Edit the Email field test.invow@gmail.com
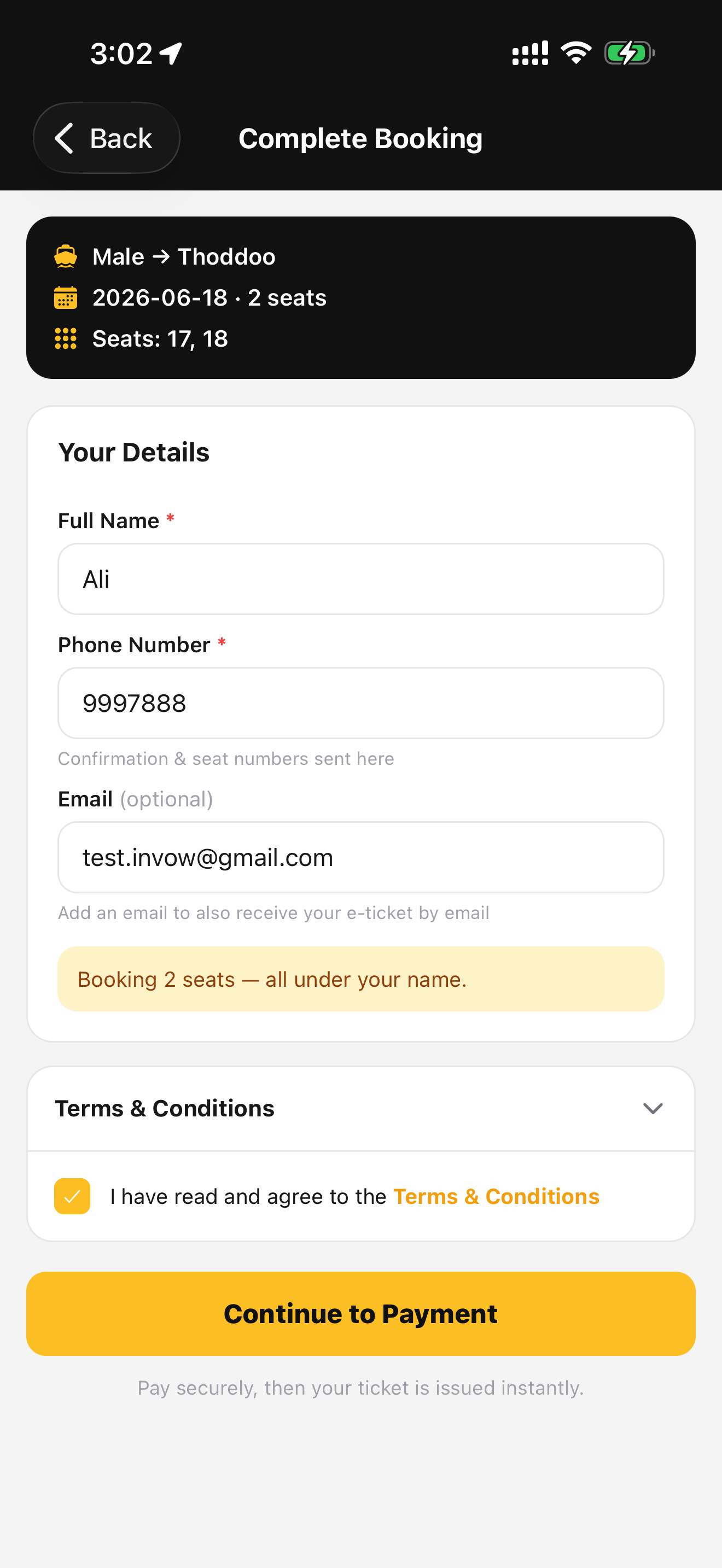This screenshot has height=1568, width=722. 361,857
